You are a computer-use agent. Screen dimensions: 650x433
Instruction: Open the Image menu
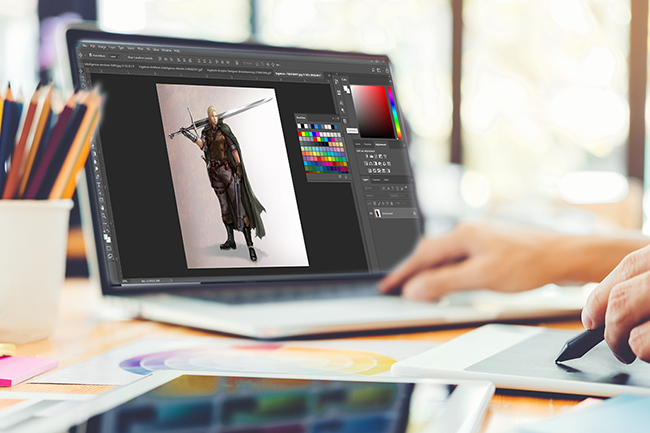(102, 47)
